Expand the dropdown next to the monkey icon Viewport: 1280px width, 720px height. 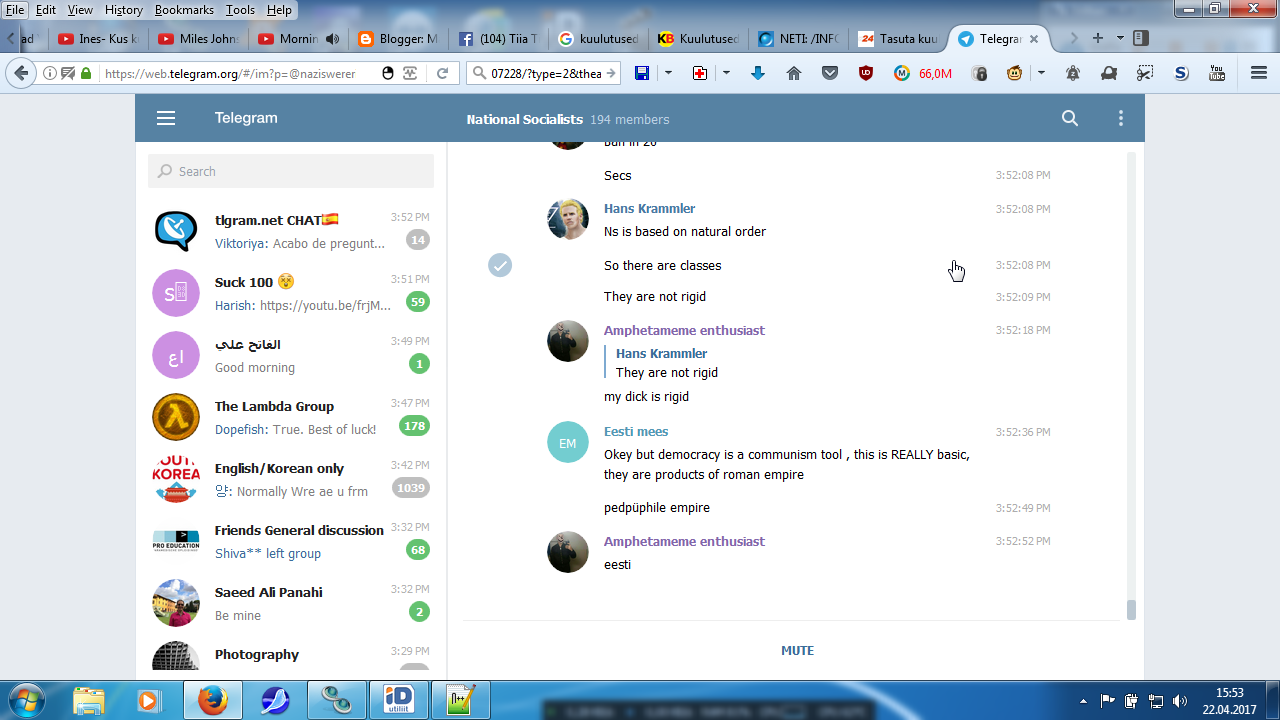(1041, 73)
